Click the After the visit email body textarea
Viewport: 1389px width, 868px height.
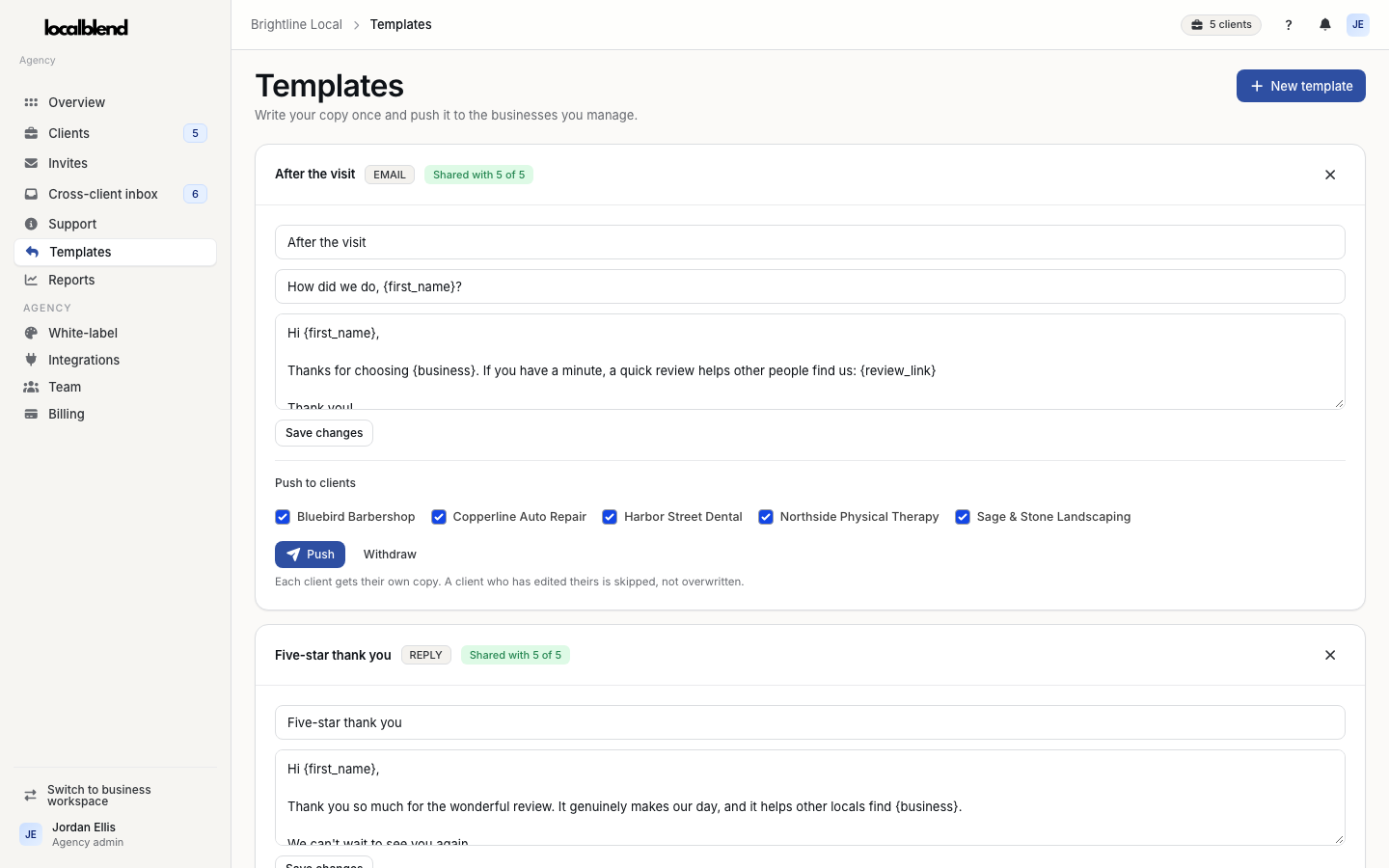click(x=810, y=362)
